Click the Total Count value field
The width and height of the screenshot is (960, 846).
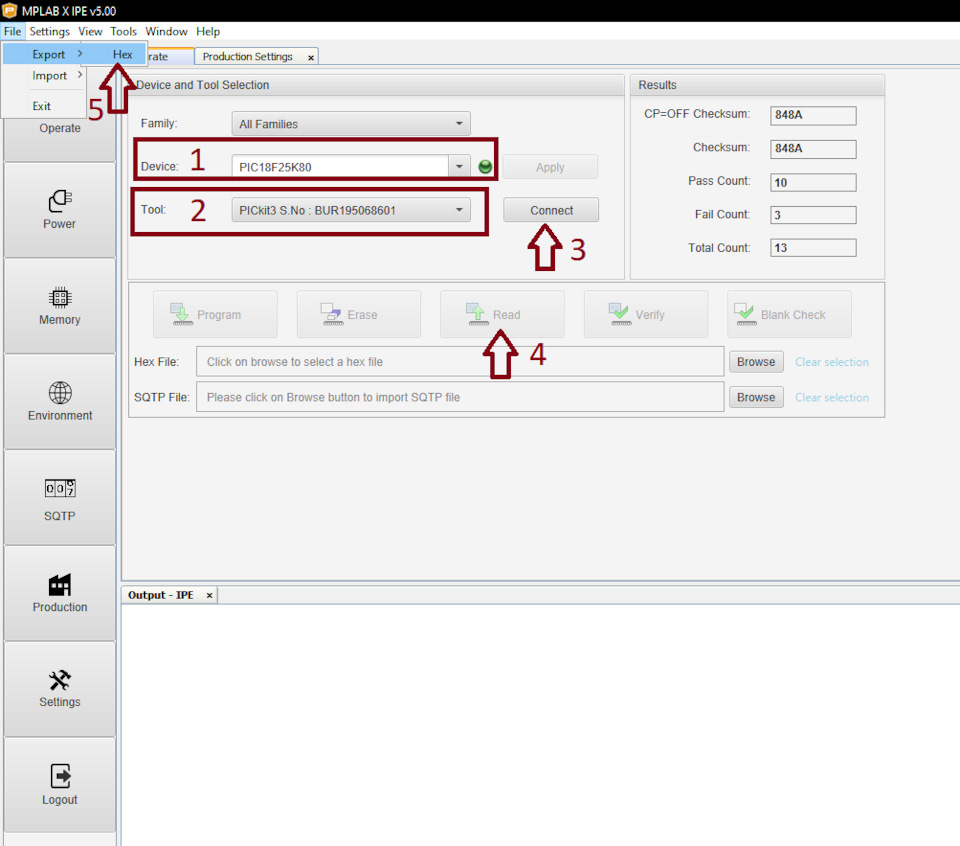[813, 248]
